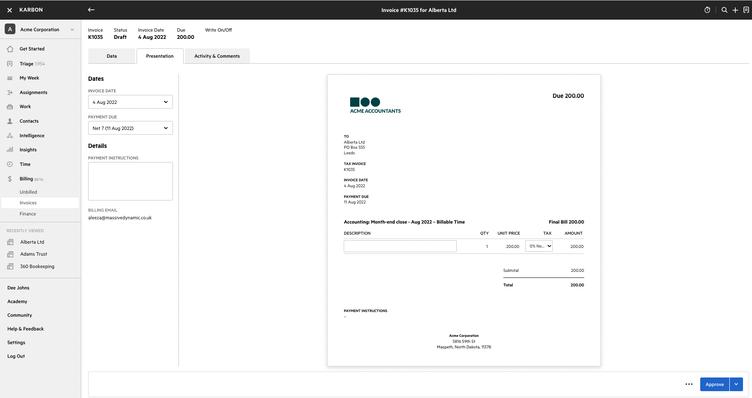The height and width of the screenshot is (398, 752).
Task: Open Settings in the sidebar
Action: coord(16,342)
